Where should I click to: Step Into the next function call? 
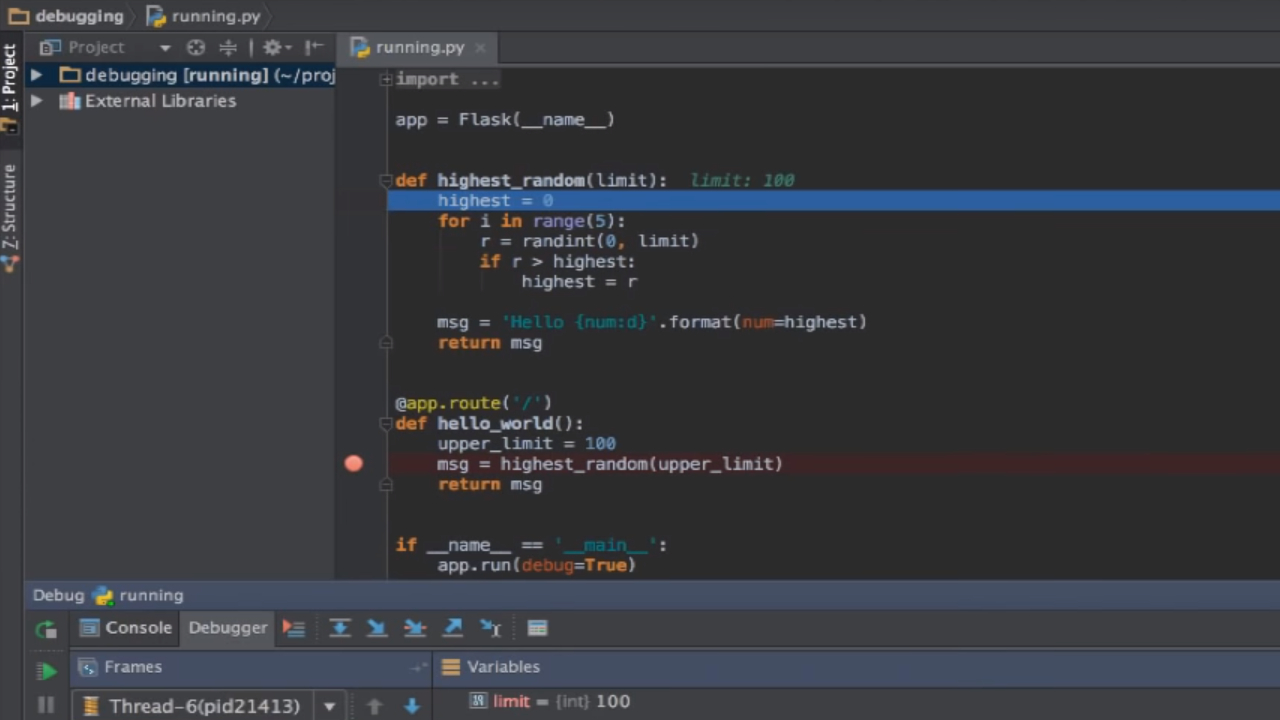[x=377, y=627]
